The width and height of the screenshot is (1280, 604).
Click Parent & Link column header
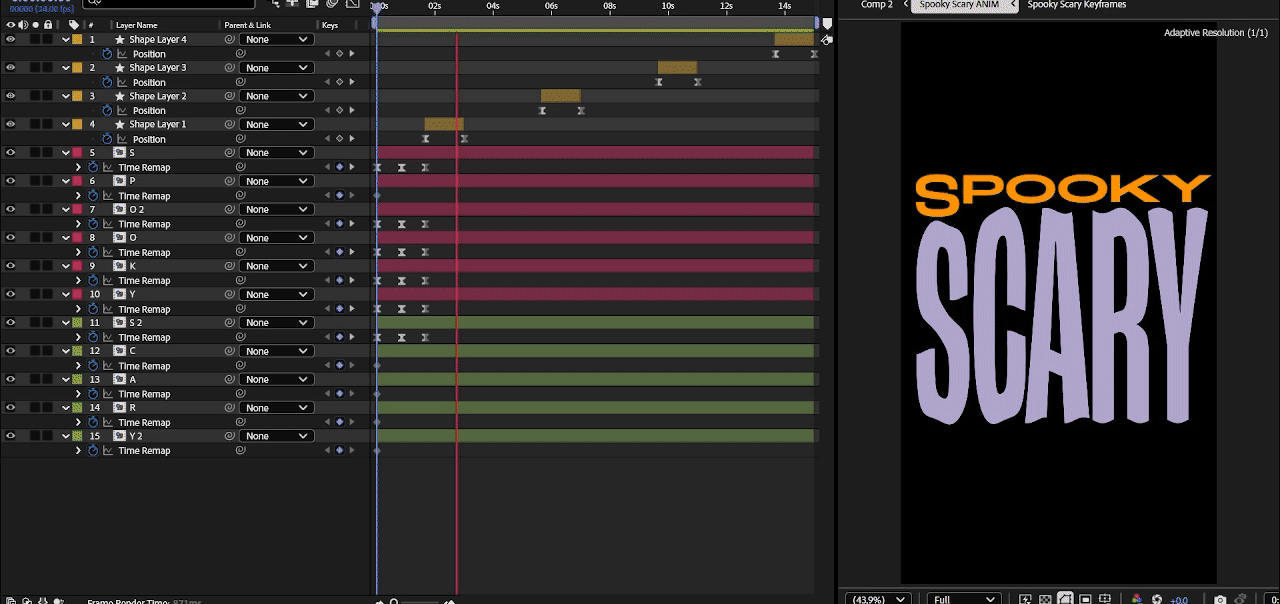[x=247, y=25]
